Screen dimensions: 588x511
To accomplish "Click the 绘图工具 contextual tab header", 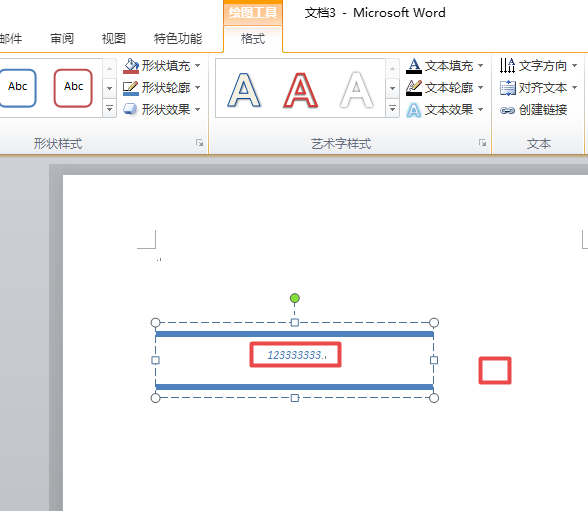I will pos(253,13).
